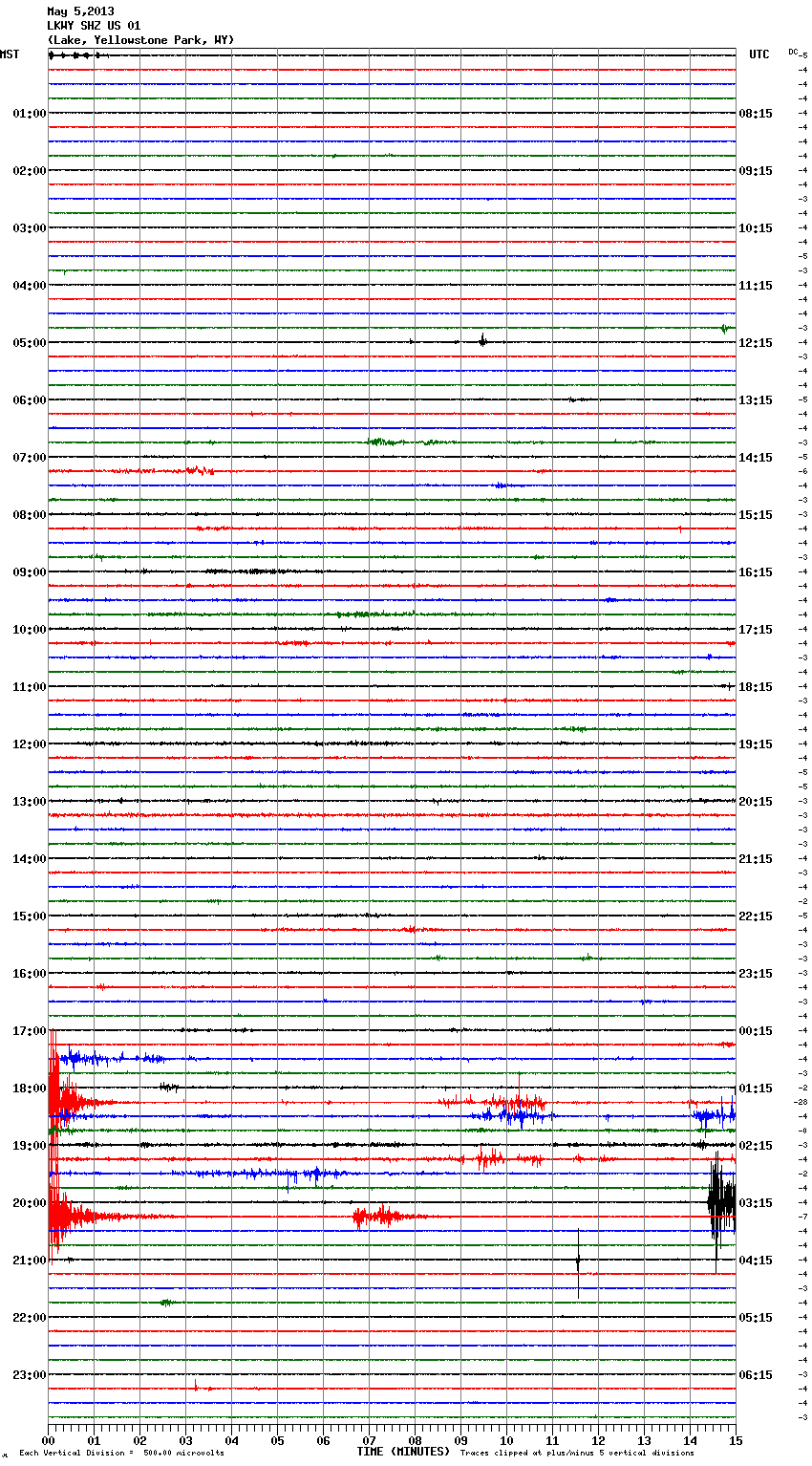Click minute tick label 07 on time axis
The height and width of the screenshot is (1466, 812).
pyautogui.click(x=369, y=1440)
